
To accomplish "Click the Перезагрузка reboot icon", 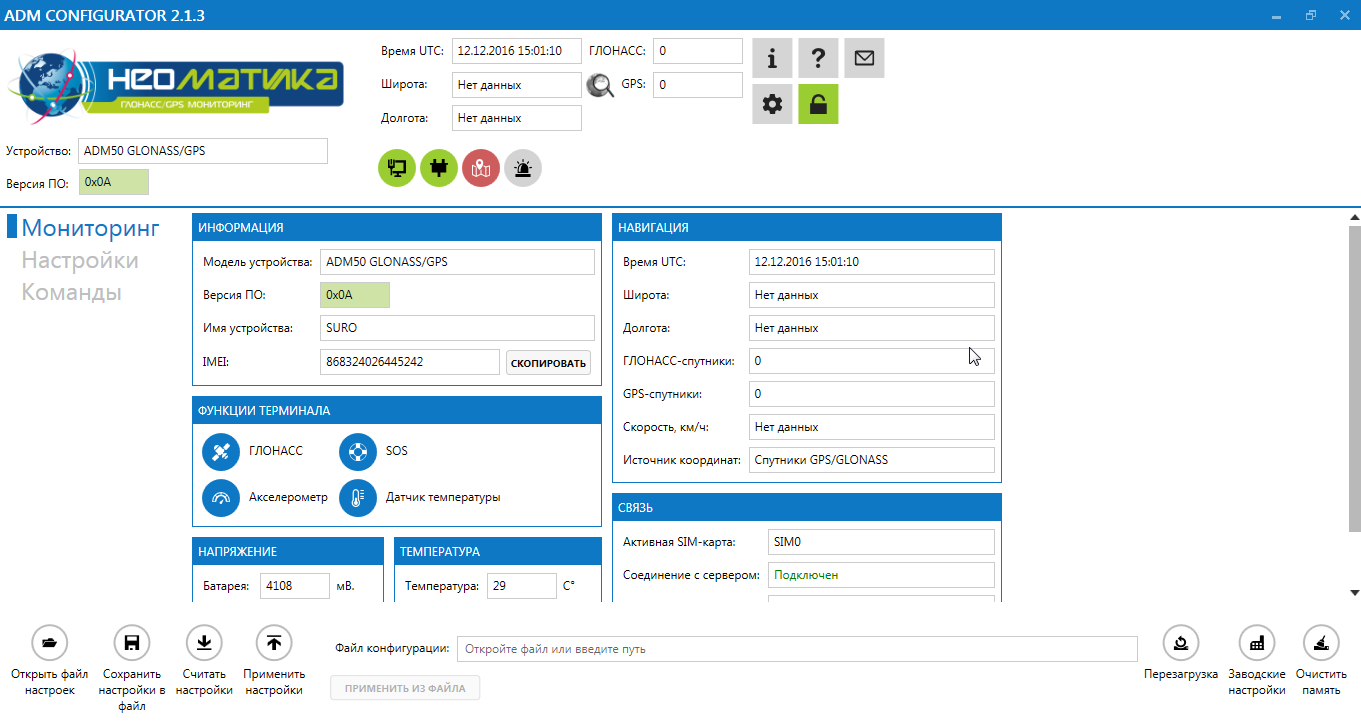I will (1181, 643).
